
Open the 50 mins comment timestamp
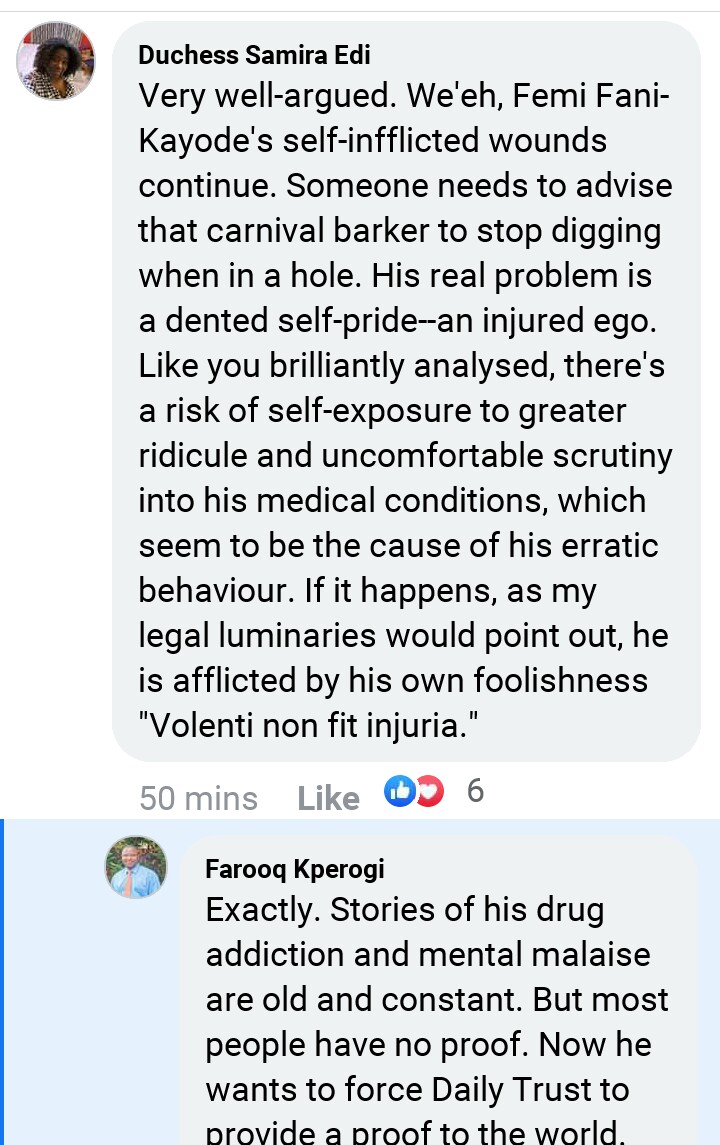(x=198, y=798)
